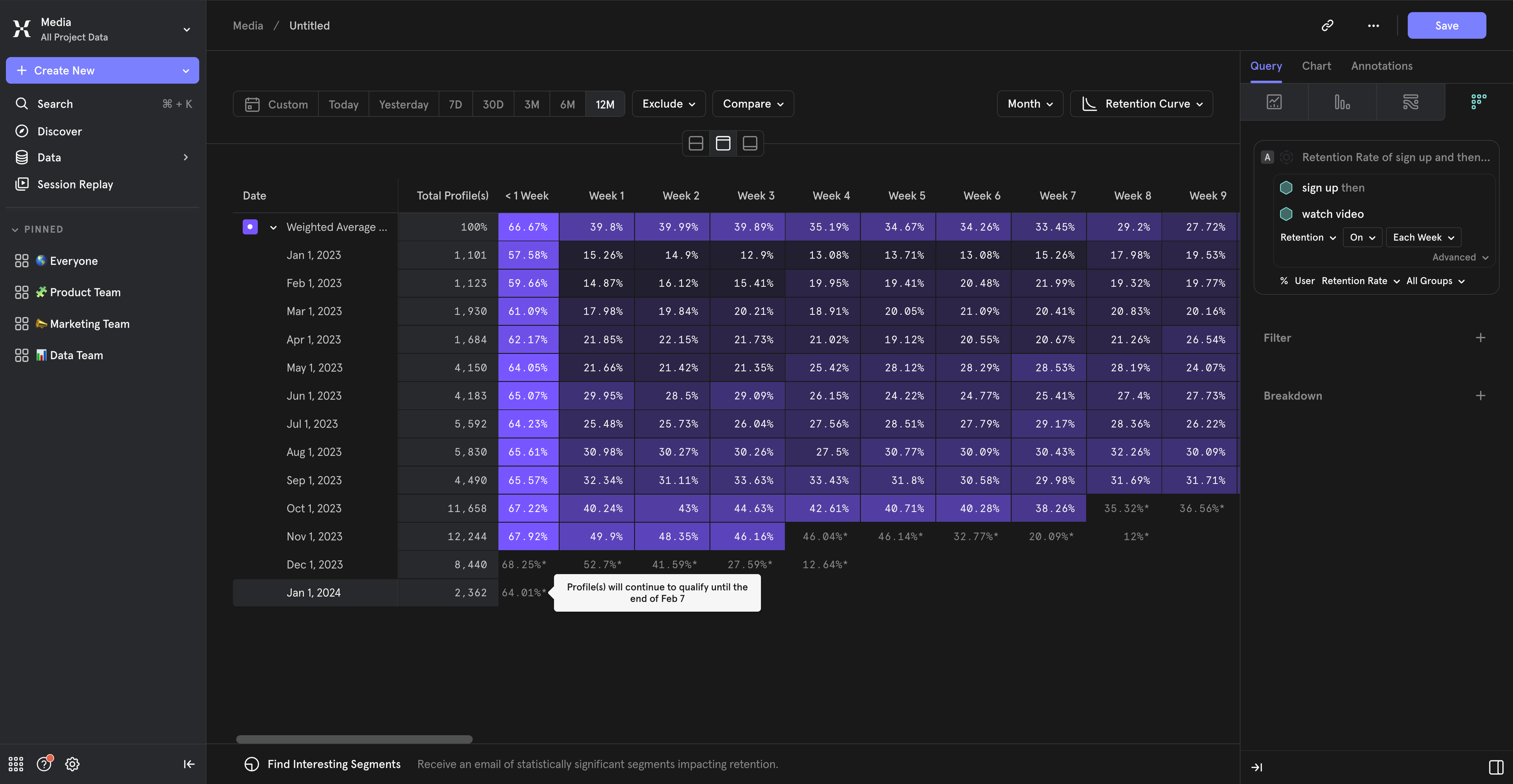This screenshot has height=784, width=1513.
Task: Add a new Breakdown with plus
Action: click(1480, 396)
